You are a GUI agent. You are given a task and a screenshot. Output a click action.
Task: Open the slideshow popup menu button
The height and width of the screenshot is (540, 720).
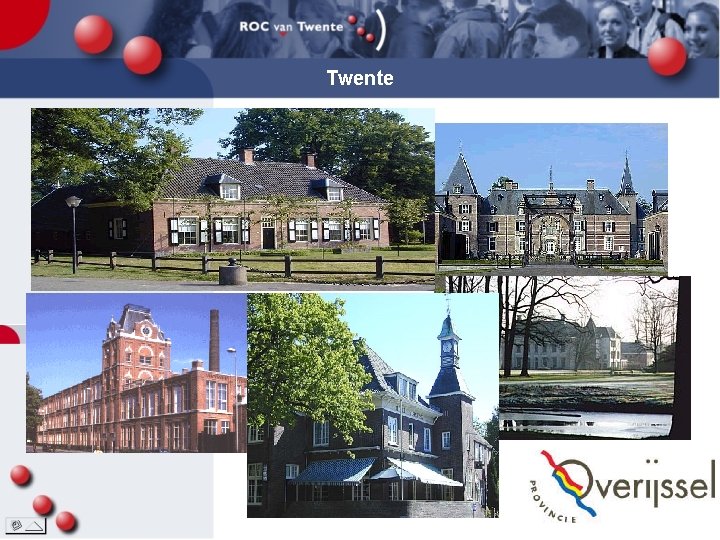(26, 525)
